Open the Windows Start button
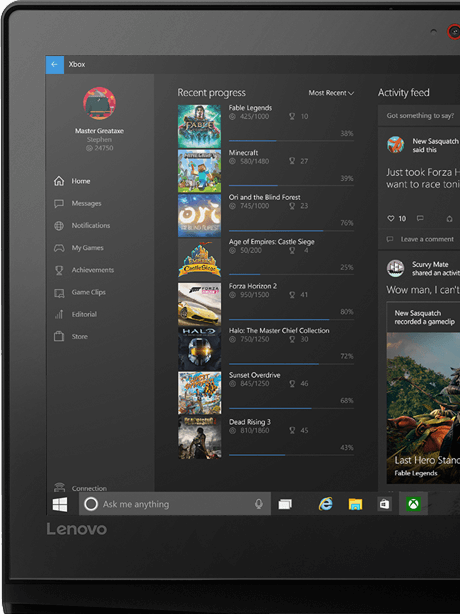 [60, 504]
